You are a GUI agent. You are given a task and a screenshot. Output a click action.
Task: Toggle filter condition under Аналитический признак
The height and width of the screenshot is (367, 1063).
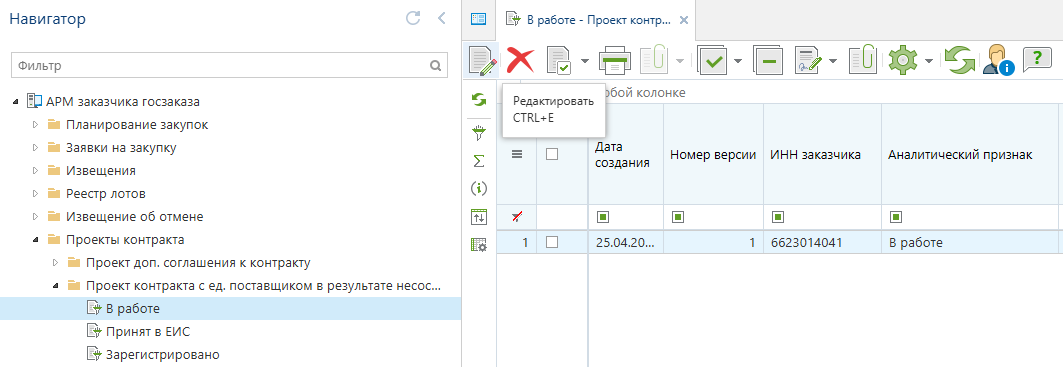tap(896, 217)
